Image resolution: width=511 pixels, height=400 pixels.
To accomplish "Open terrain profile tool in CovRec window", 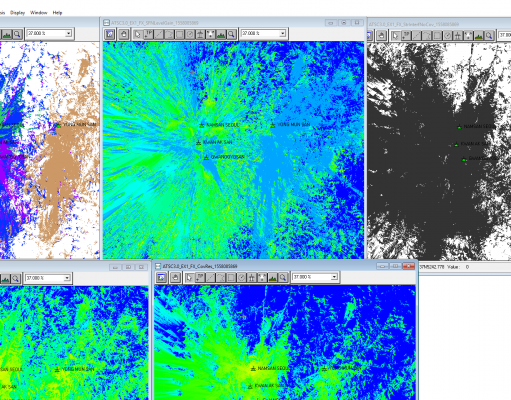I will click(x=272, y=277).
